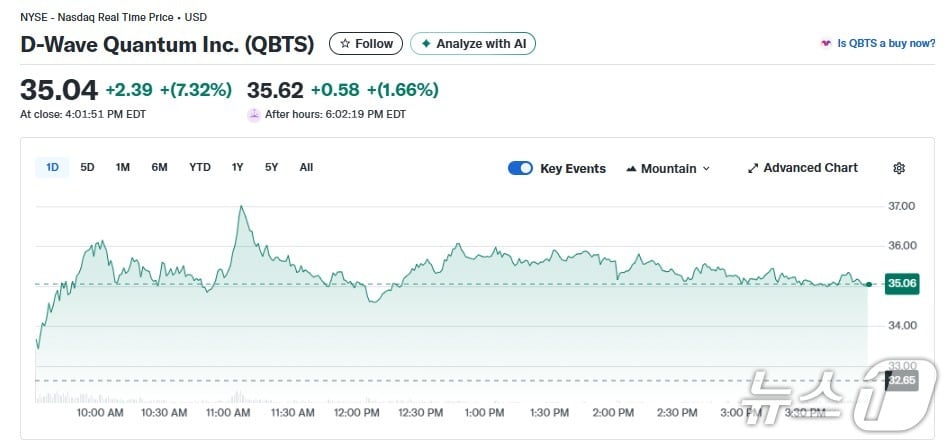The height and width of the screenshot is (446, 952).
Task: Select the 1D time range tab
Action: (x=52, y=167)
